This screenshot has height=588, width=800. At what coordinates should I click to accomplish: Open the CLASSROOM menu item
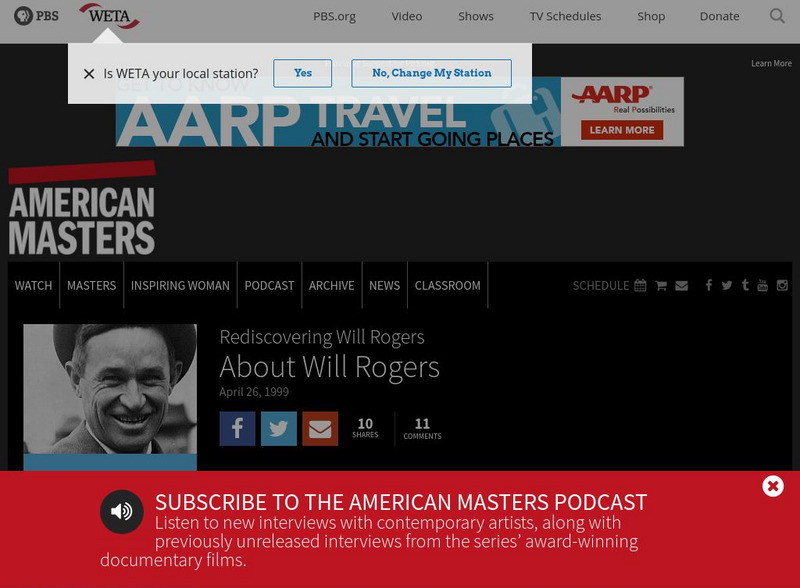click(447, 285)
